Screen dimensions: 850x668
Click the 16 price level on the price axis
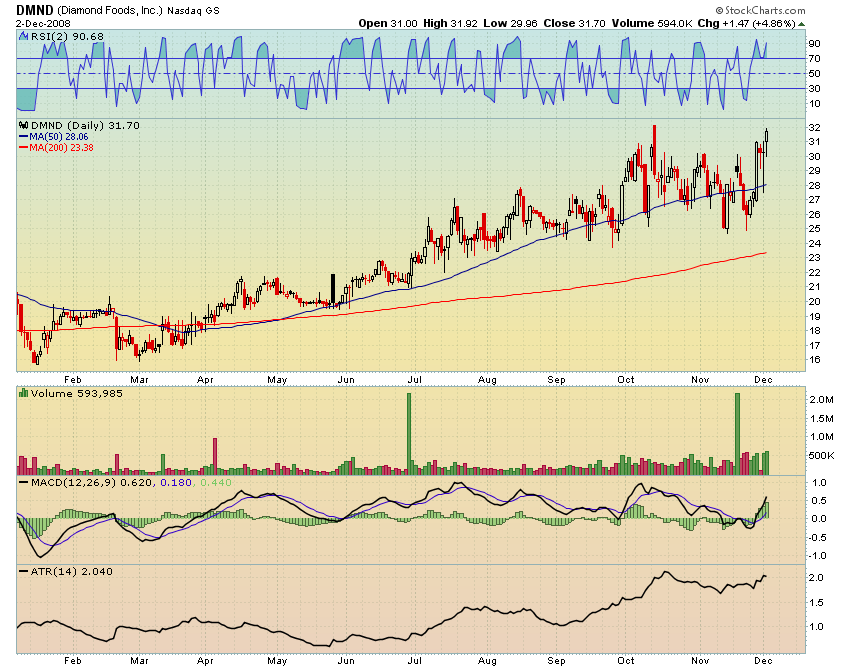click(x=814, y=359)
